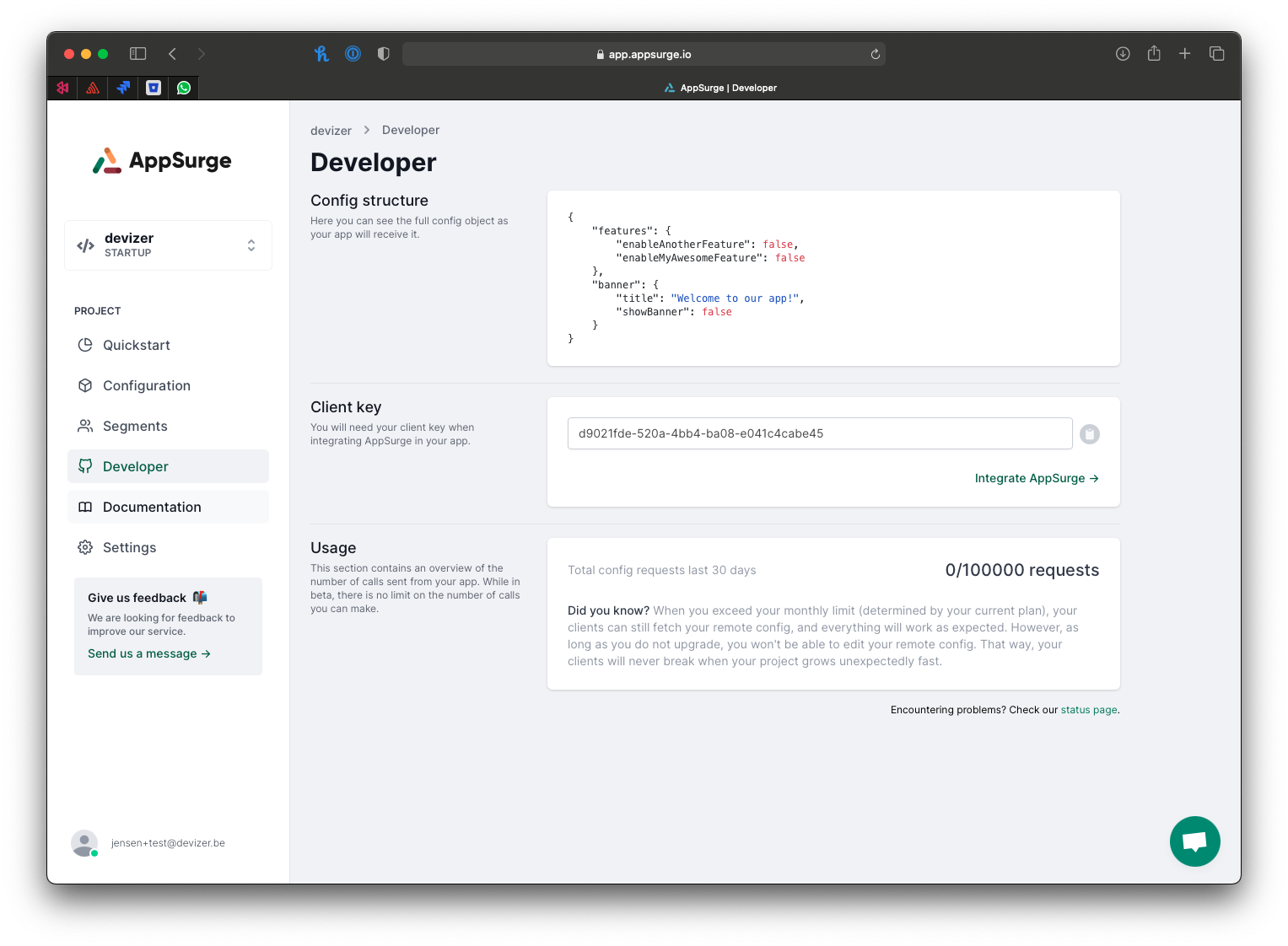Select the first pinned tab with pink icon
This screenshot has width=1288, height=946.
tap(62, 88)
